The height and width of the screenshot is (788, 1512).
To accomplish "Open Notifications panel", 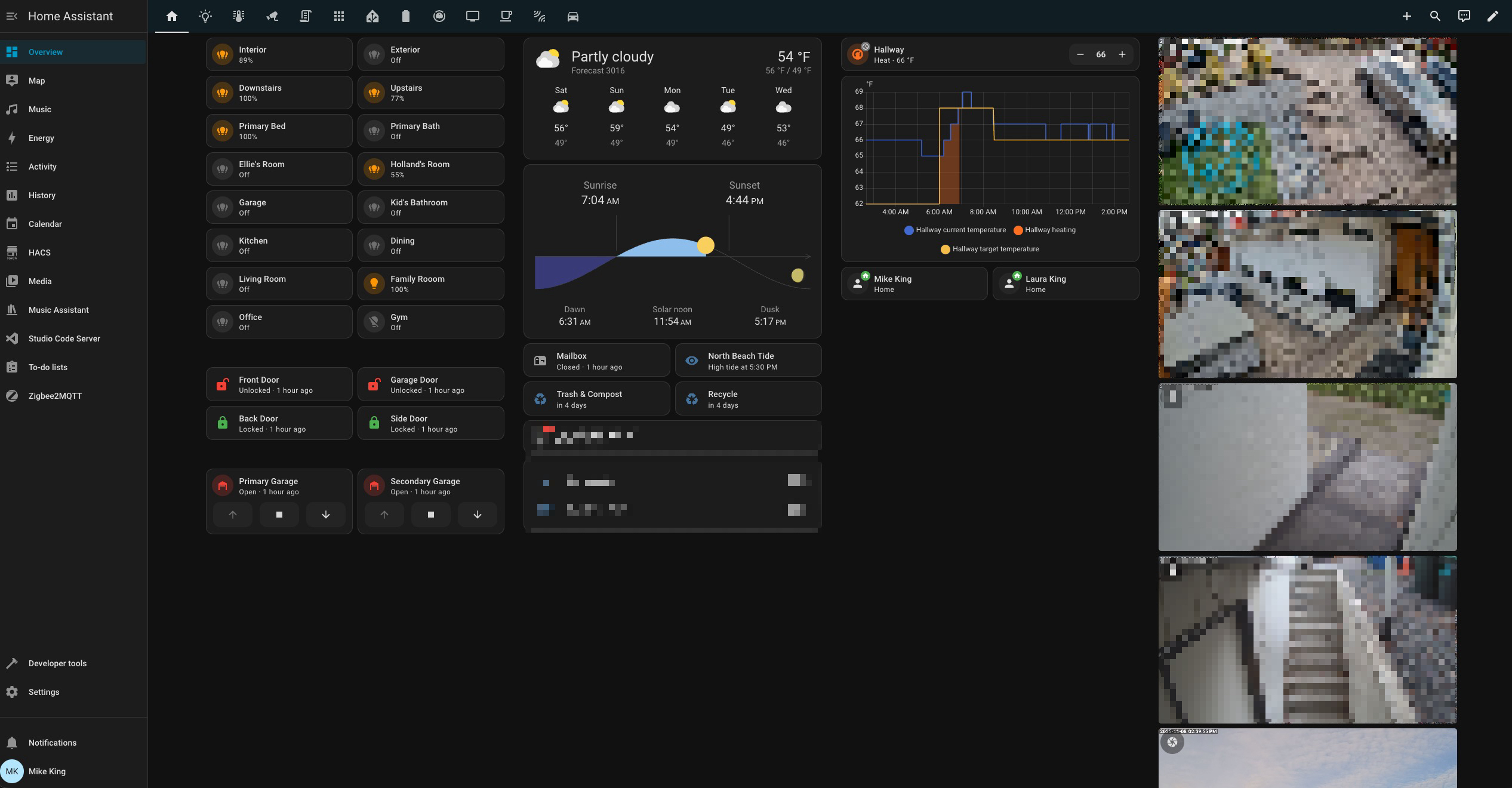I will click(73, 743).
